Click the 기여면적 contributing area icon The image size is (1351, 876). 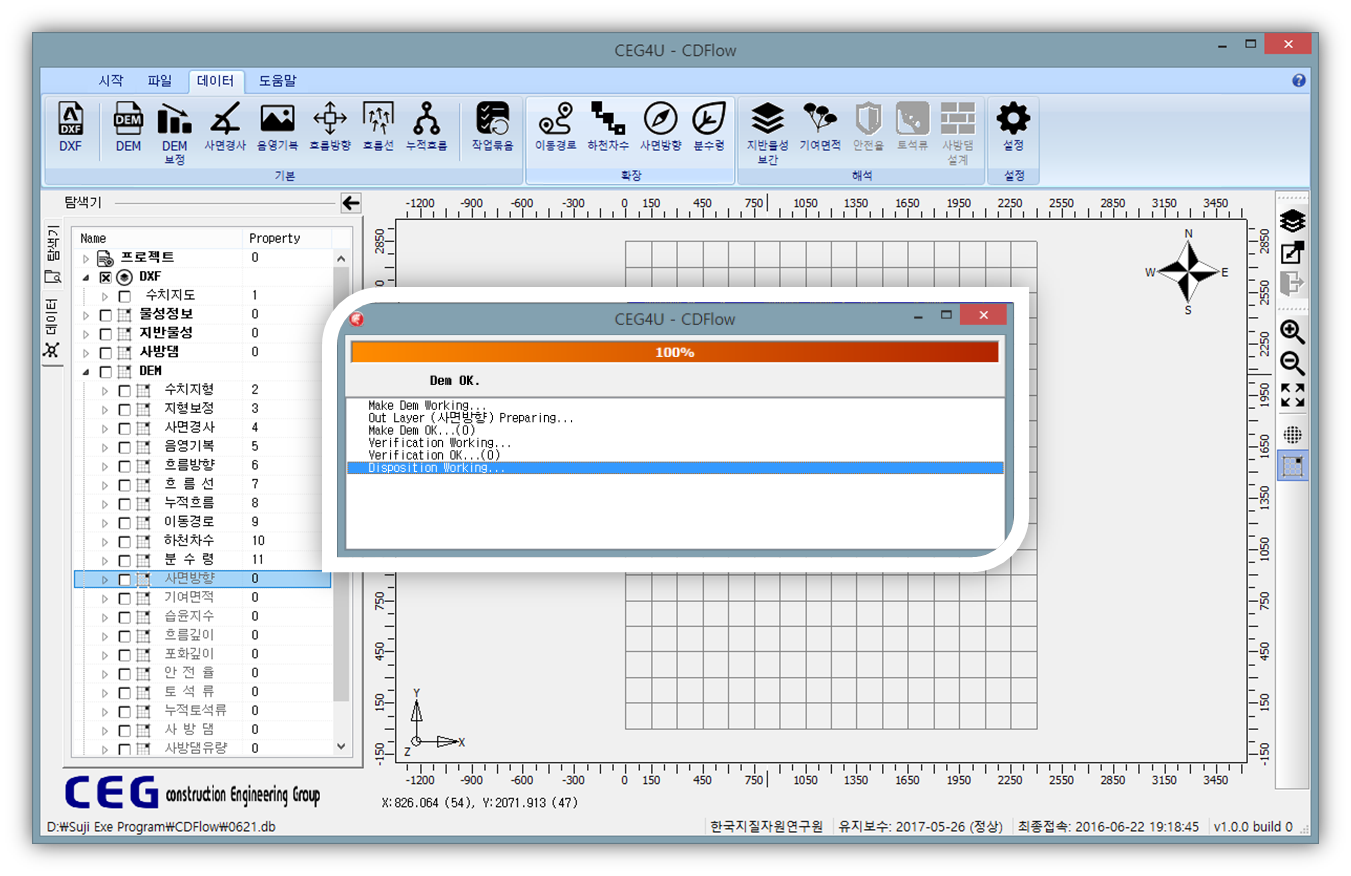(820, 127)
